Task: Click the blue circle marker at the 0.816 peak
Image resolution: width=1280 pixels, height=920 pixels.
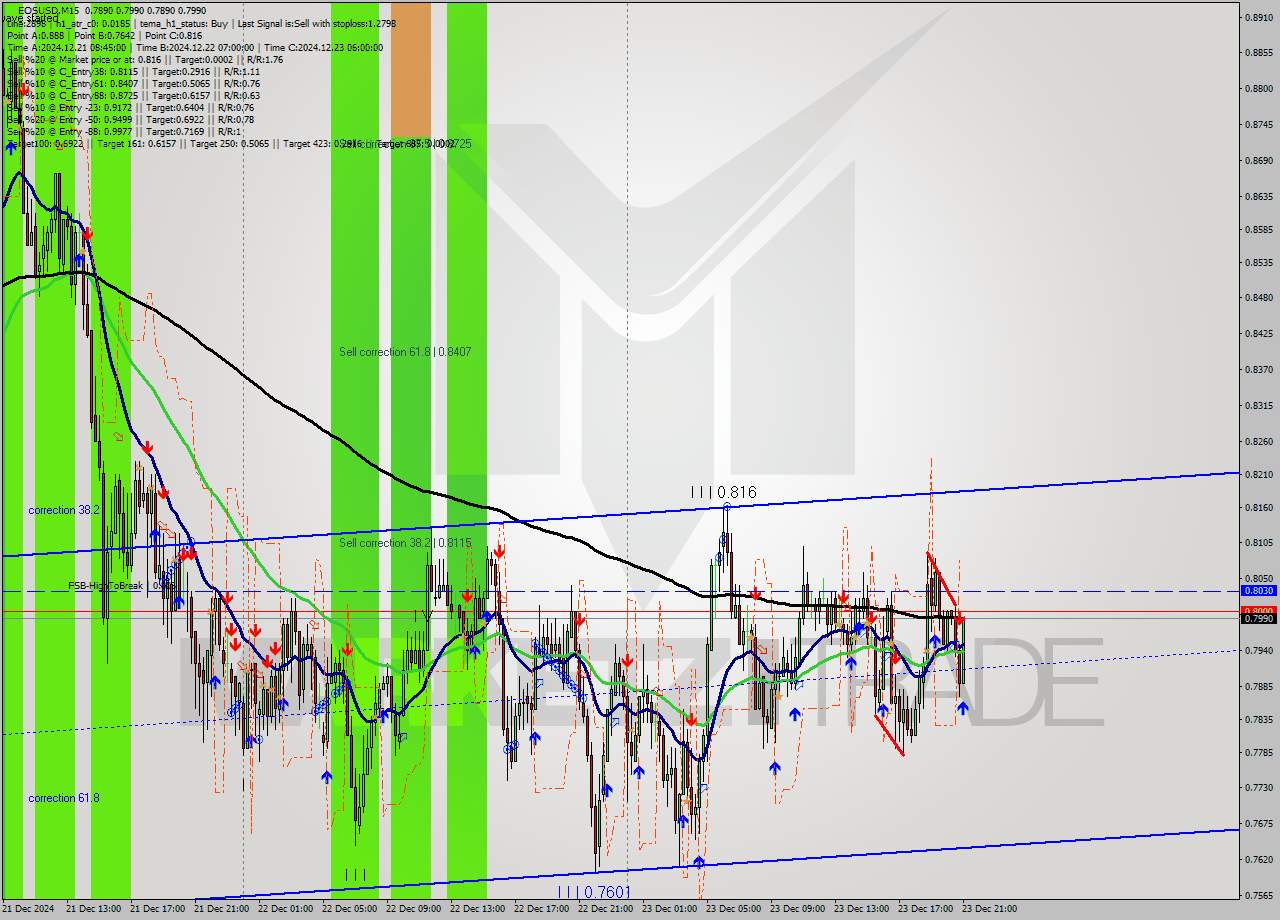Action: tap(726, 507)
